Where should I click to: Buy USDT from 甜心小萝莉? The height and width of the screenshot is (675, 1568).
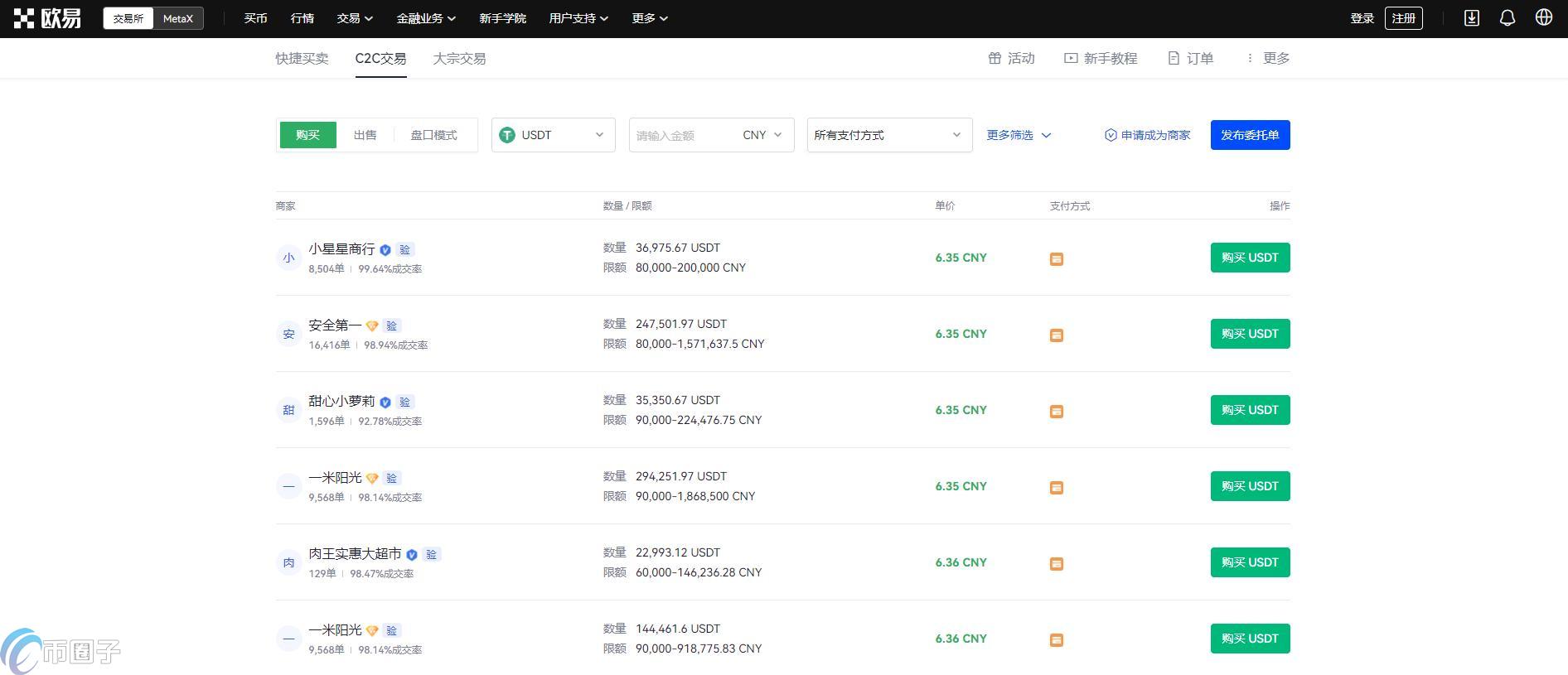point(1251,410)
